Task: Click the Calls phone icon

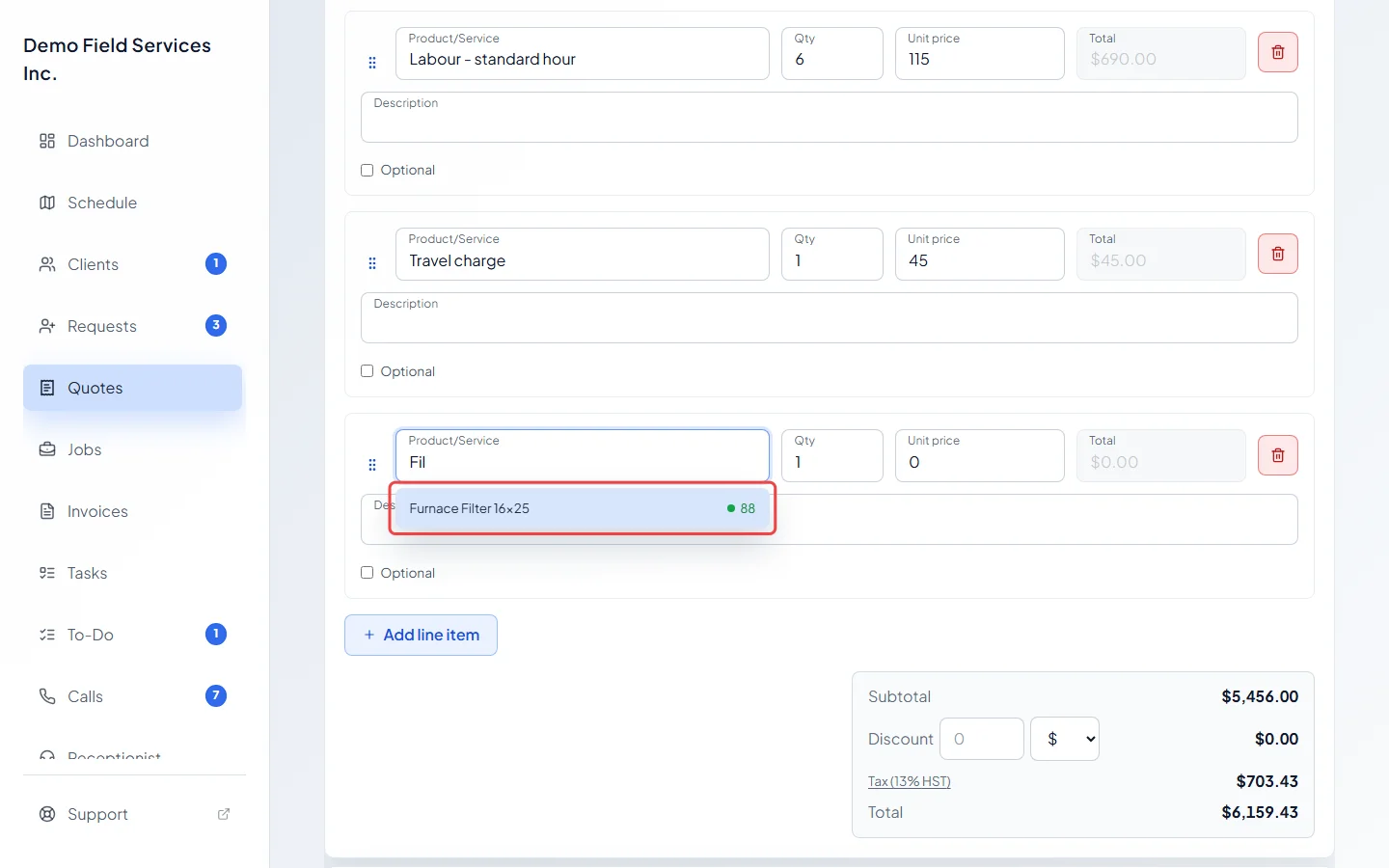Action: click(x=47, y=696)
